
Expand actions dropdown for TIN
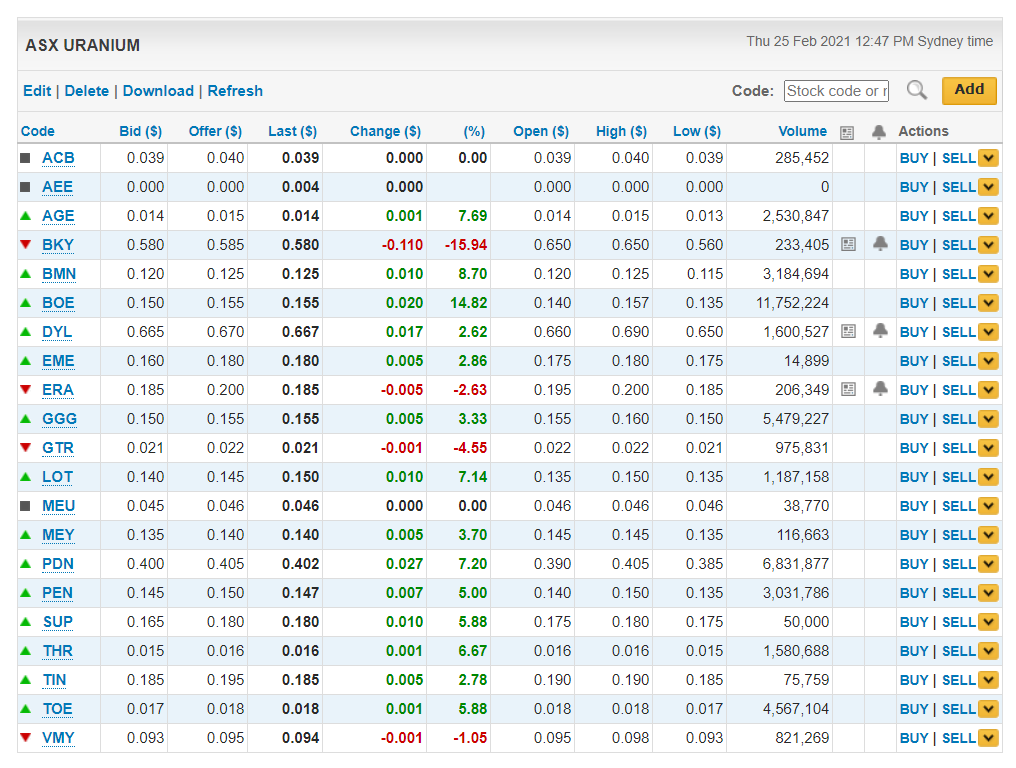(x=988, y=680)
